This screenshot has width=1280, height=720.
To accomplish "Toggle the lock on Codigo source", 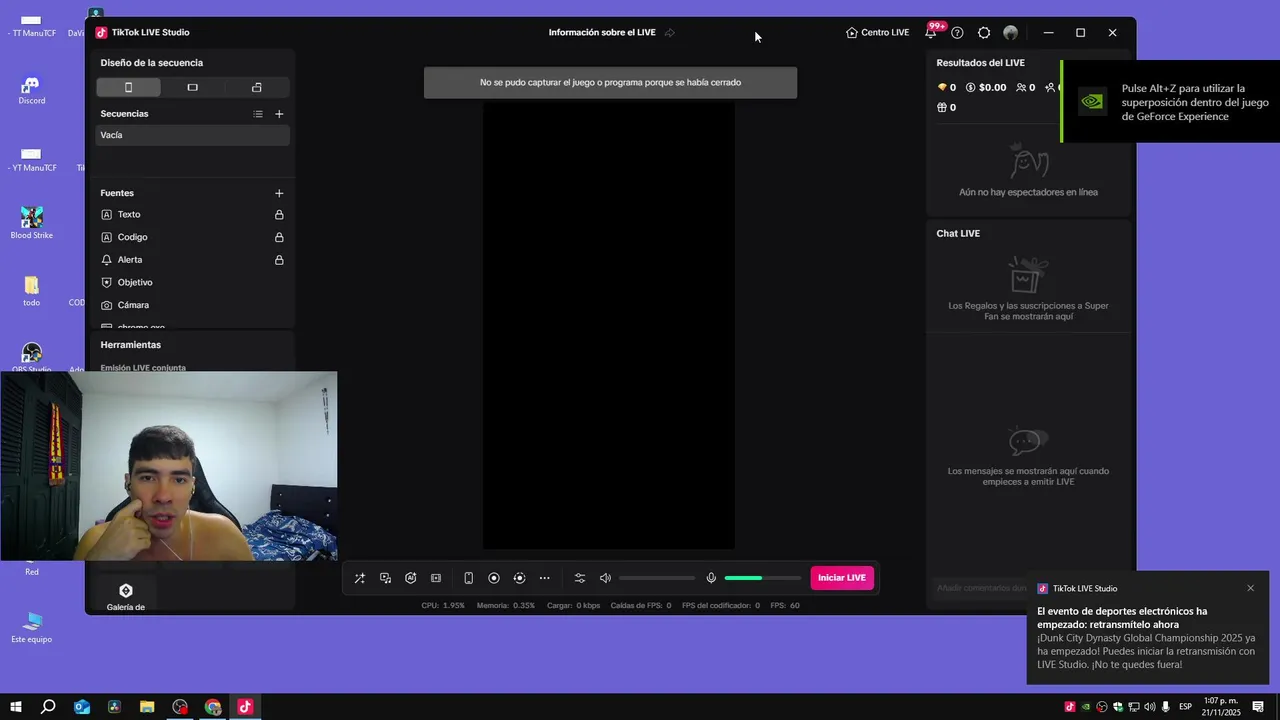I will click(279, 237).
